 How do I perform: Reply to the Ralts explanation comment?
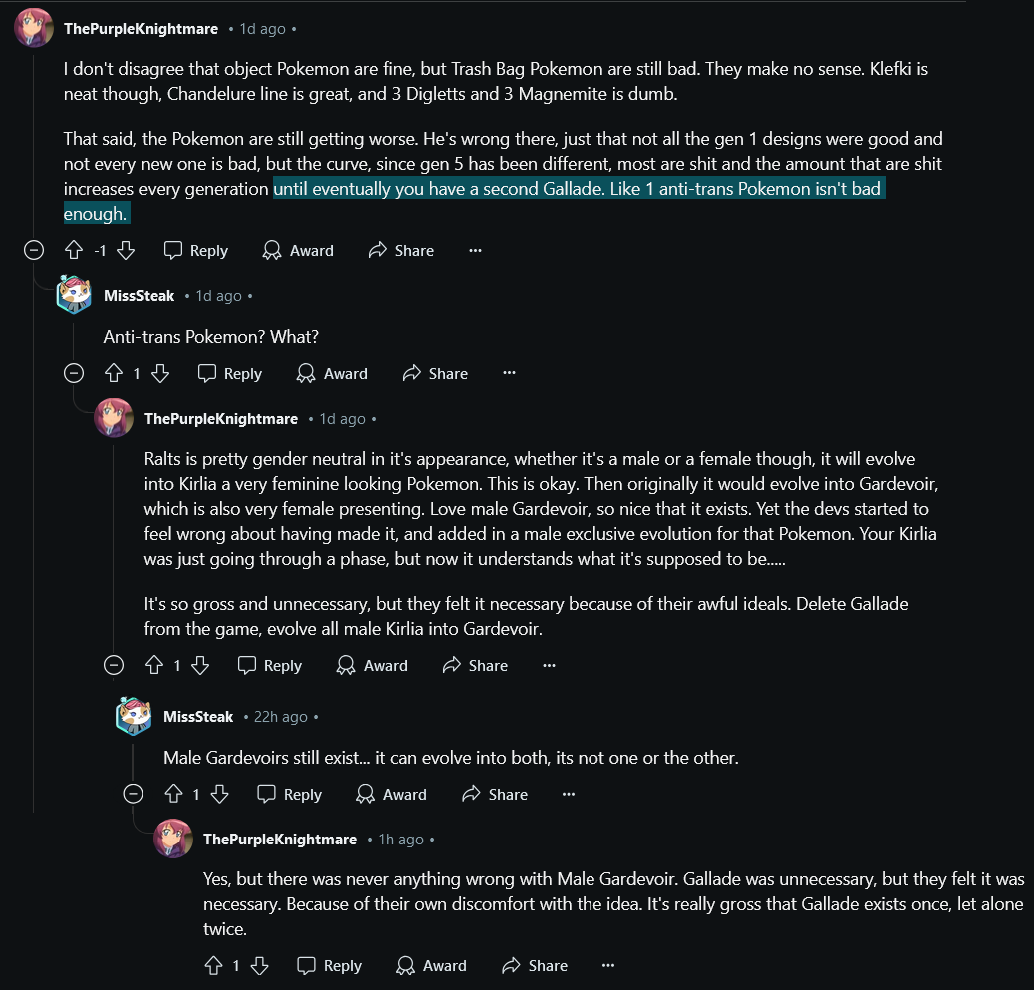[270, 665]
